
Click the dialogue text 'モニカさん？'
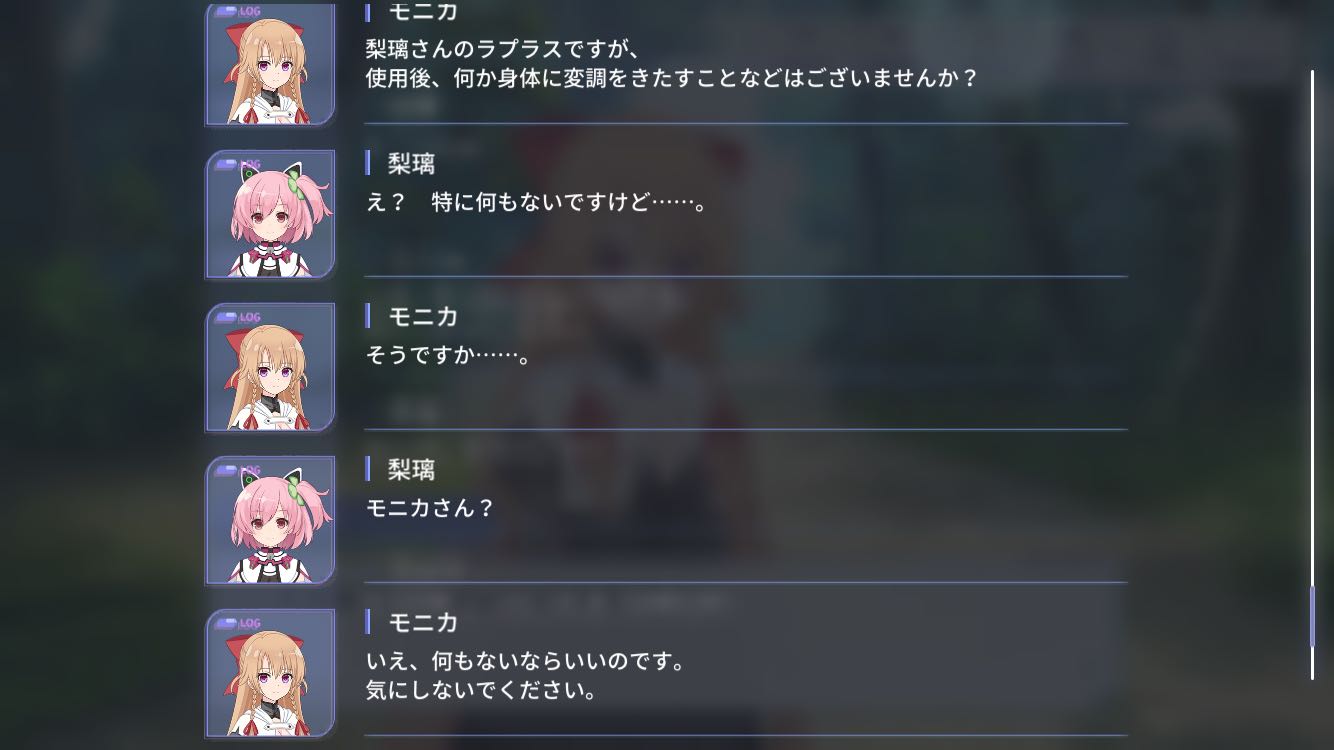coord(431,508)
